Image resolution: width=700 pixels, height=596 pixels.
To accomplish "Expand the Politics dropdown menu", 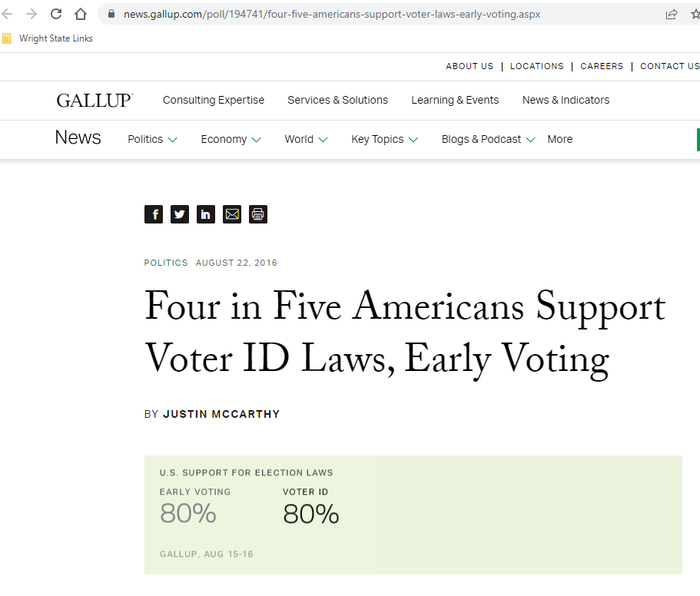I will (152, 139).
